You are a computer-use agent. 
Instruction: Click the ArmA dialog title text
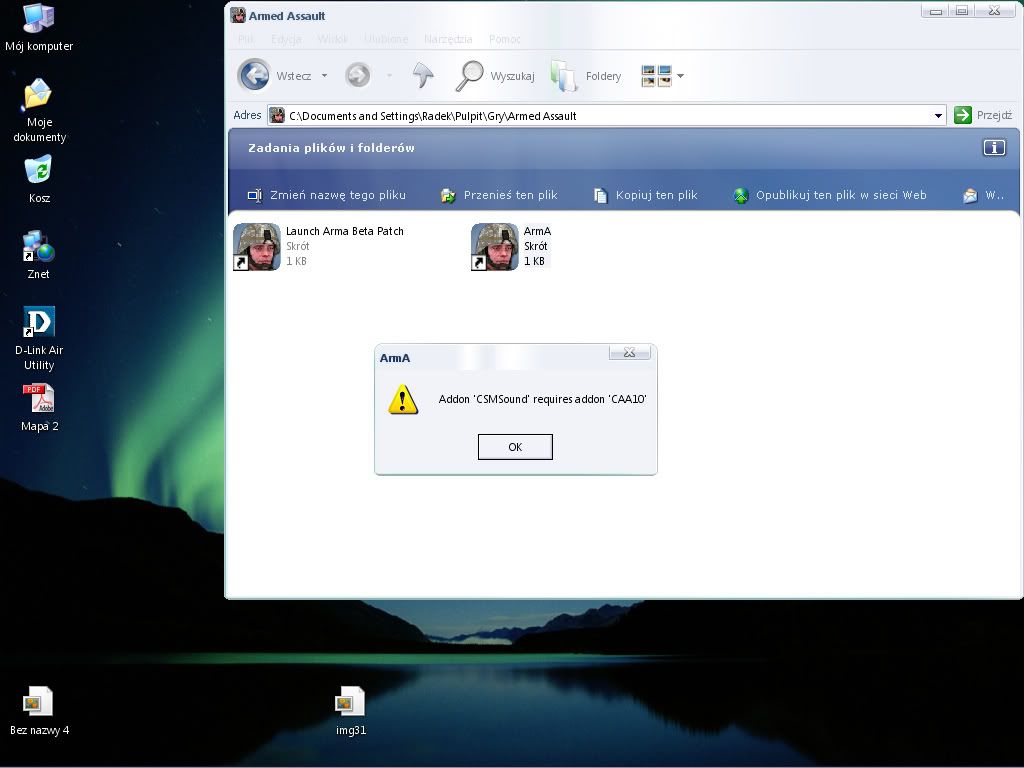(x=395, y=358)
